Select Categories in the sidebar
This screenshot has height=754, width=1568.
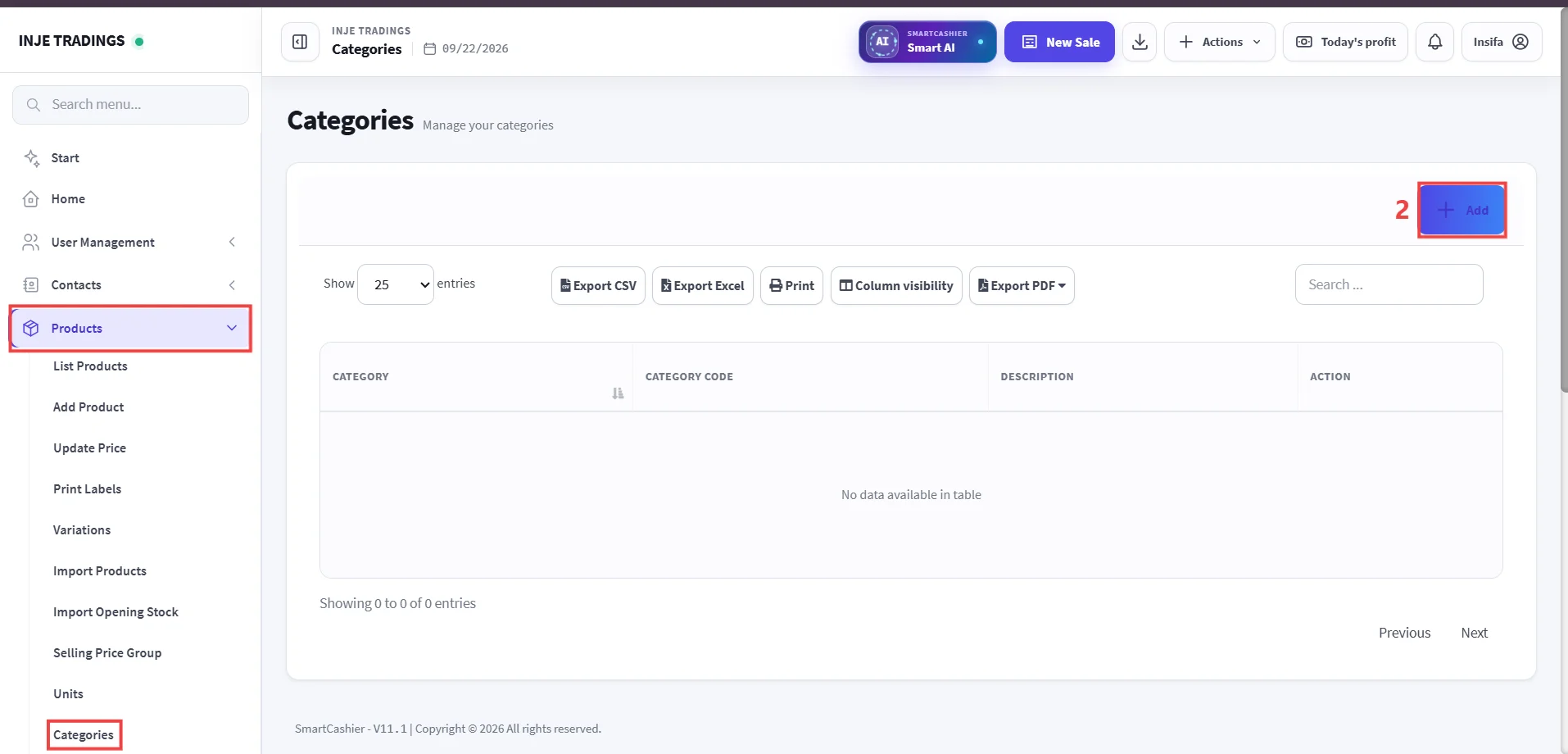[84, 735]
